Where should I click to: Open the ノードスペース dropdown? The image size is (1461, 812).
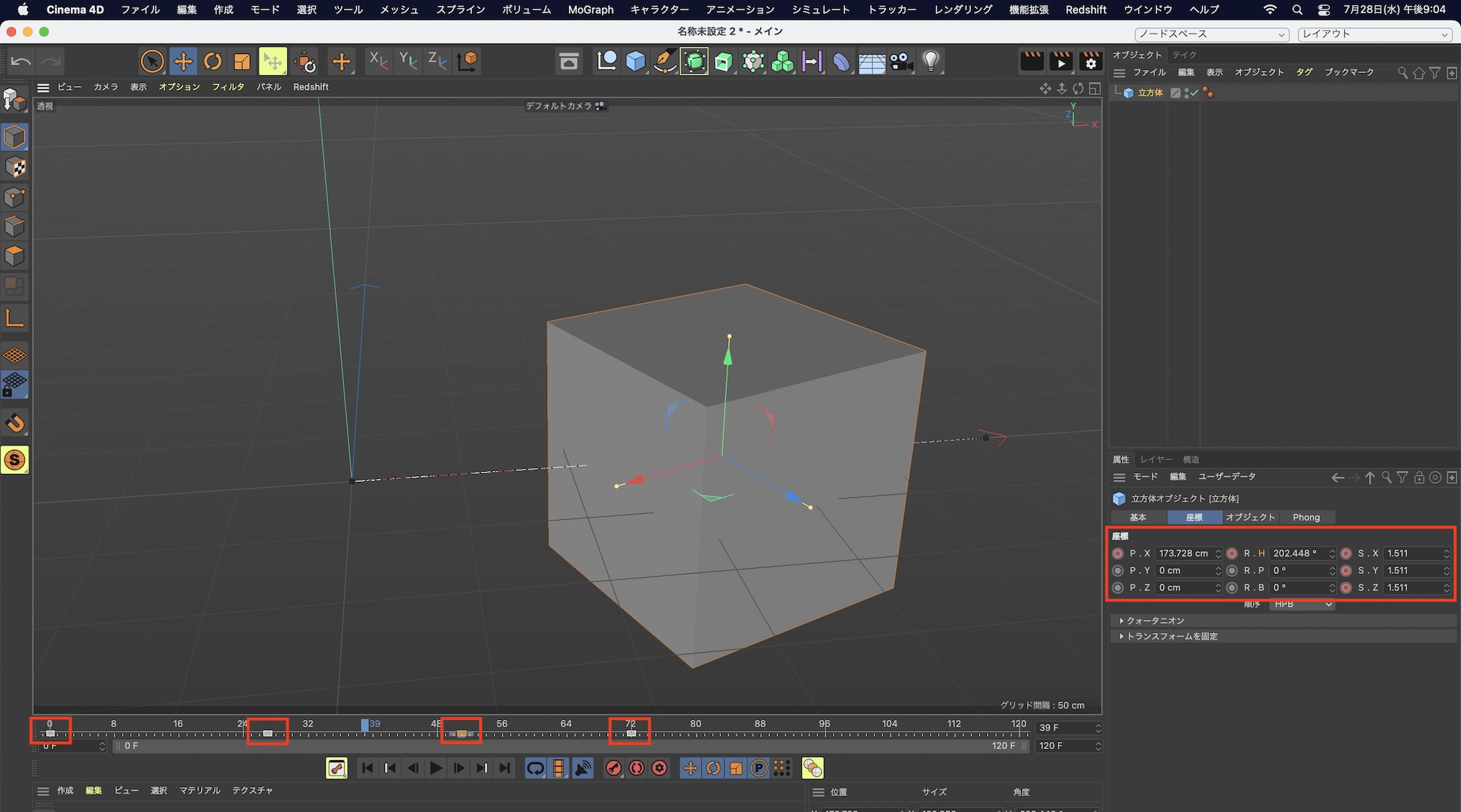(1211, 34)
